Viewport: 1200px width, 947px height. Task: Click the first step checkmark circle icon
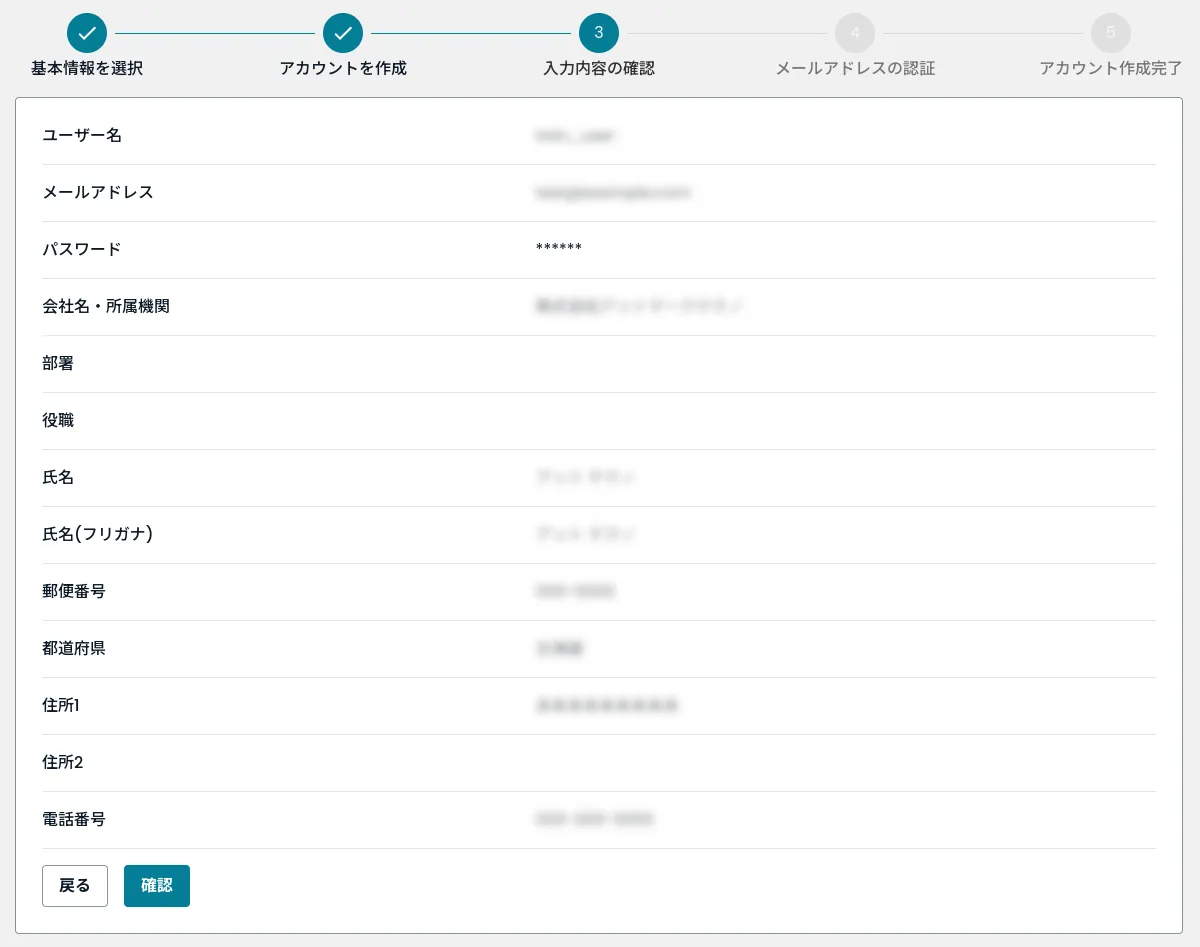87,33
